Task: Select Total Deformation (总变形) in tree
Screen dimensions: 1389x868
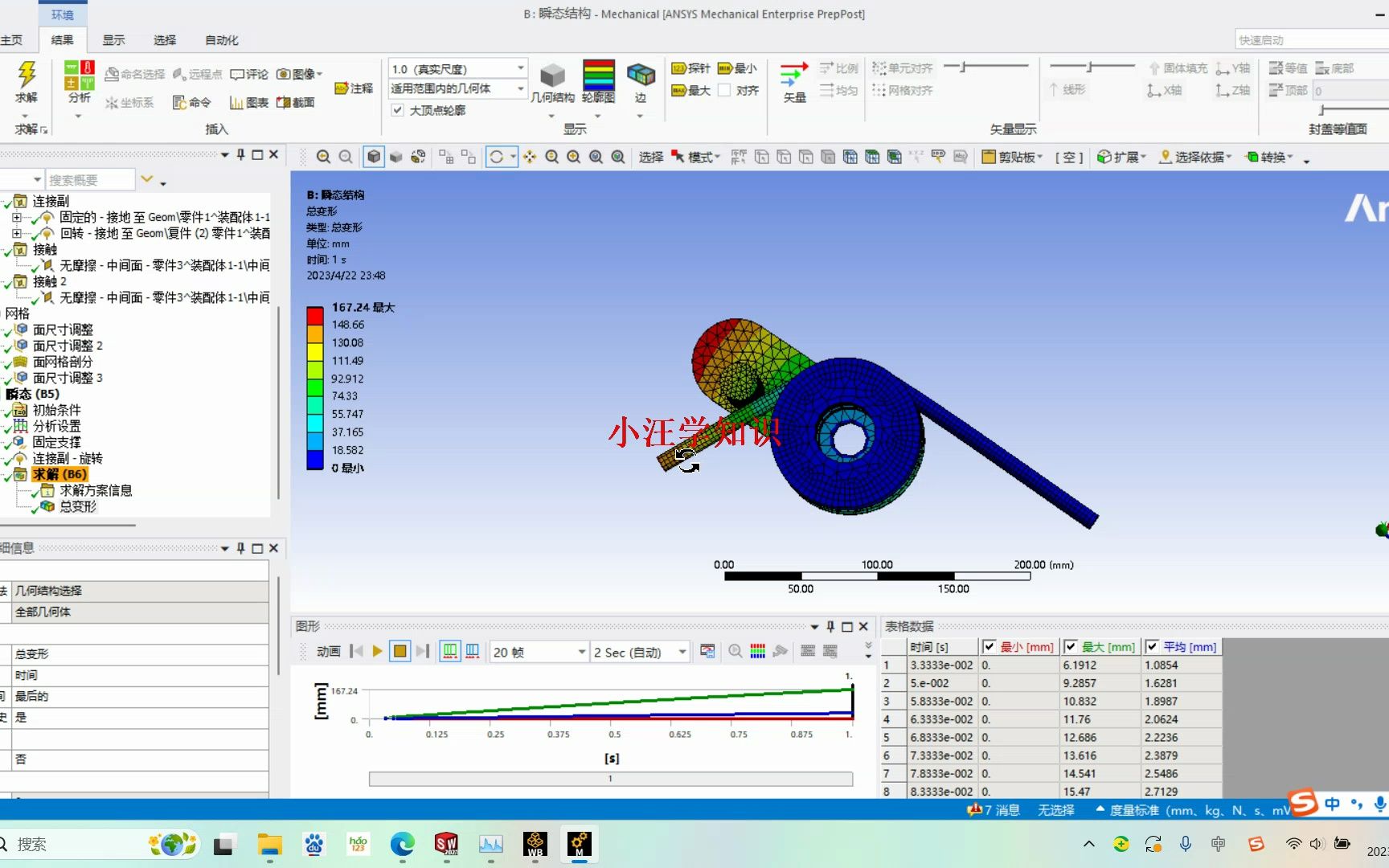Action: [x=78, y=506]
